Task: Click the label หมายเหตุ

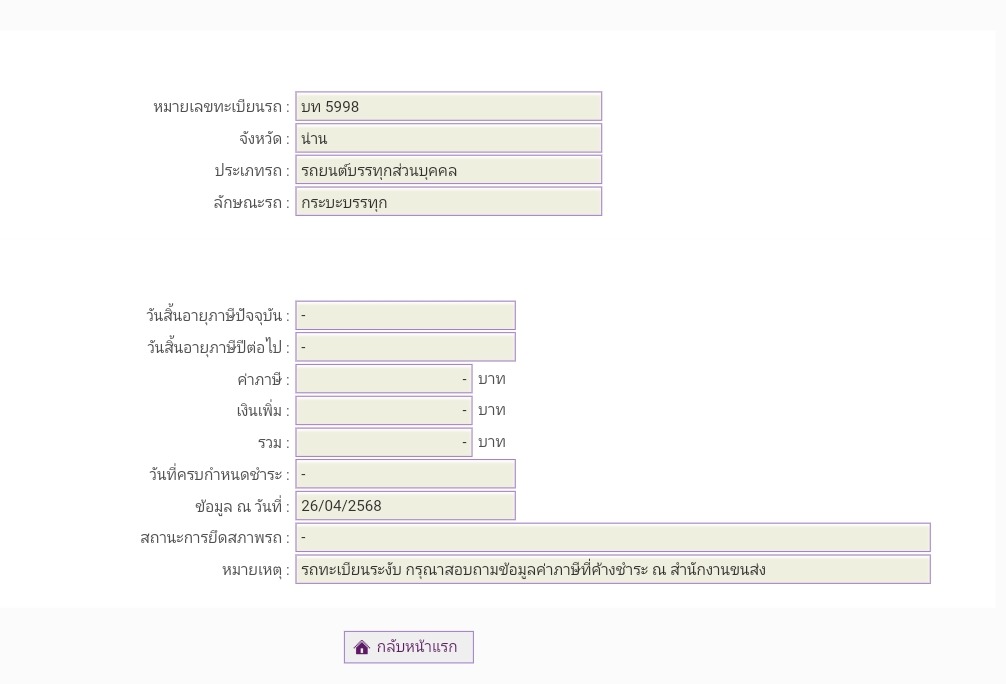Action: (256, 570)
